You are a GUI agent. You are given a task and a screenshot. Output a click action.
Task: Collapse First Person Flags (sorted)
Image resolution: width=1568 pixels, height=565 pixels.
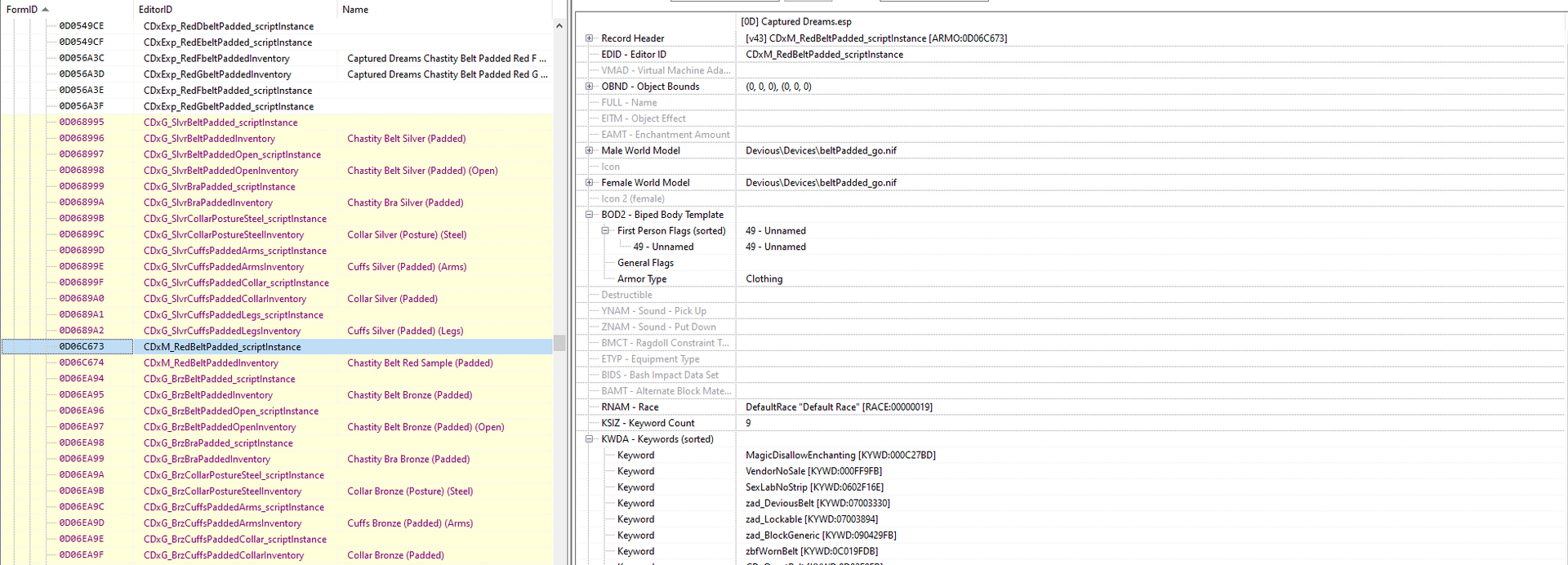[x=605, y=231]
